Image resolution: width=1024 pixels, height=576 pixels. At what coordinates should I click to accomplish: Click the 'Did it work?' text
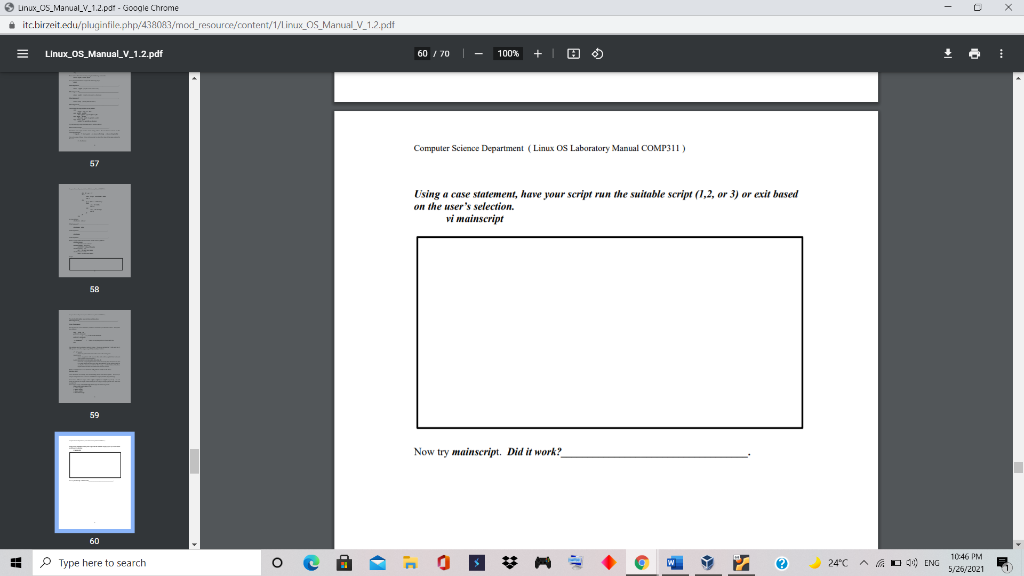[x=534, y=452]
